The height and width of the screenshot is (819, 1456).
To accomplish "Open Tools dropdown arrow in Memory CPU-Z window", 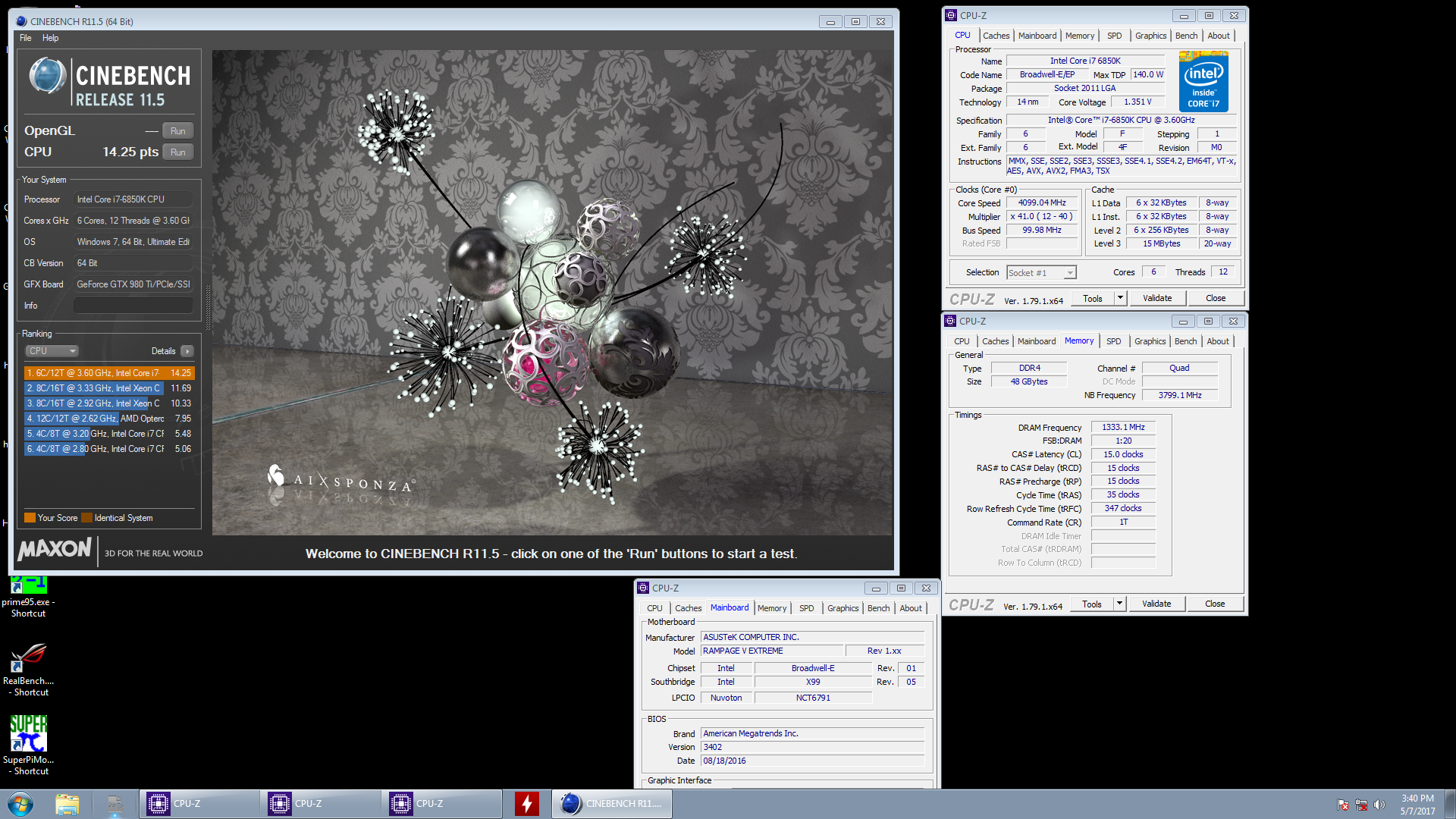I will click(1119, 604).
